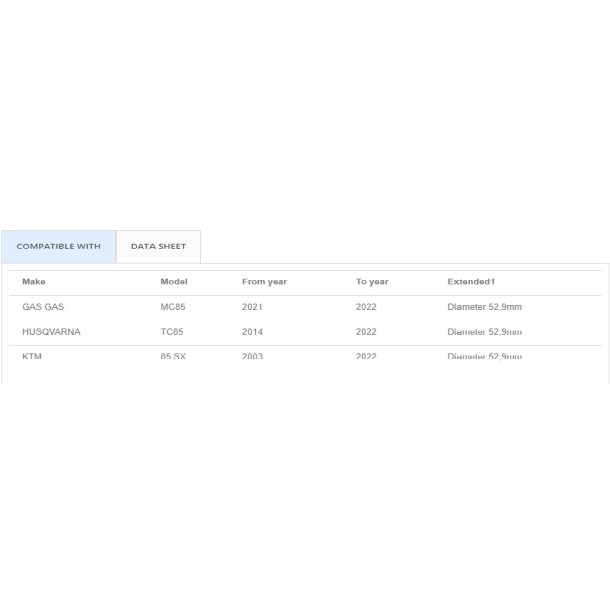Click the MC85 model cell
Image resolution: width=610 pixels, height=610 pixels.
coord(173,307)
